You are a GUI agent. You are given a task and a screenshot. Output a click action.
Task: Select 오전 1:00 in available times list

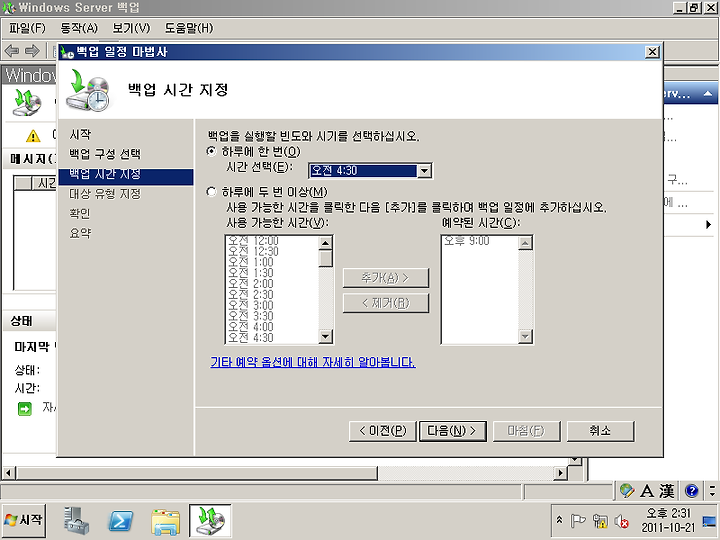[251, 262]
